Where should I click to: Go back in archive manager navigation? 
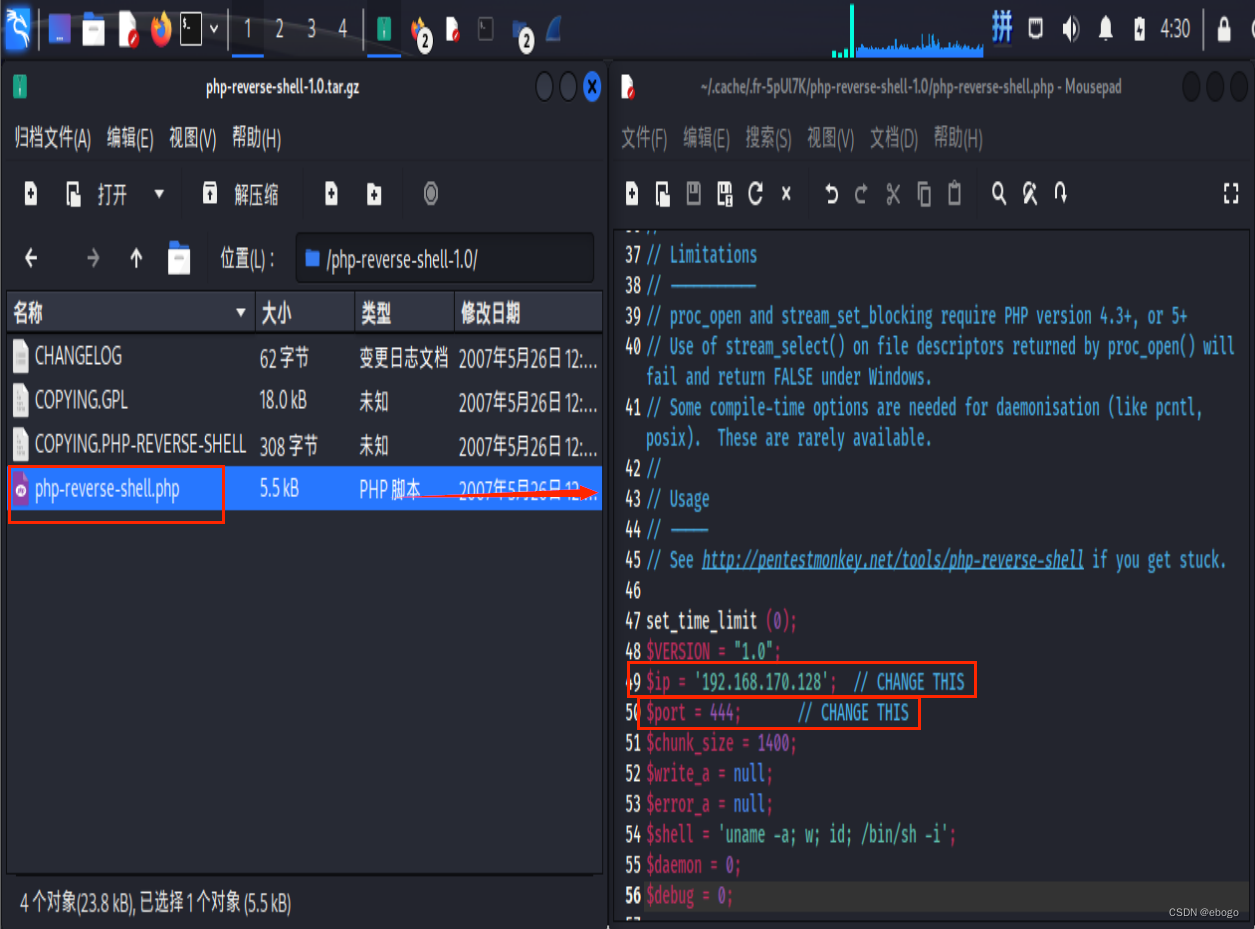[x=31, y=259]
